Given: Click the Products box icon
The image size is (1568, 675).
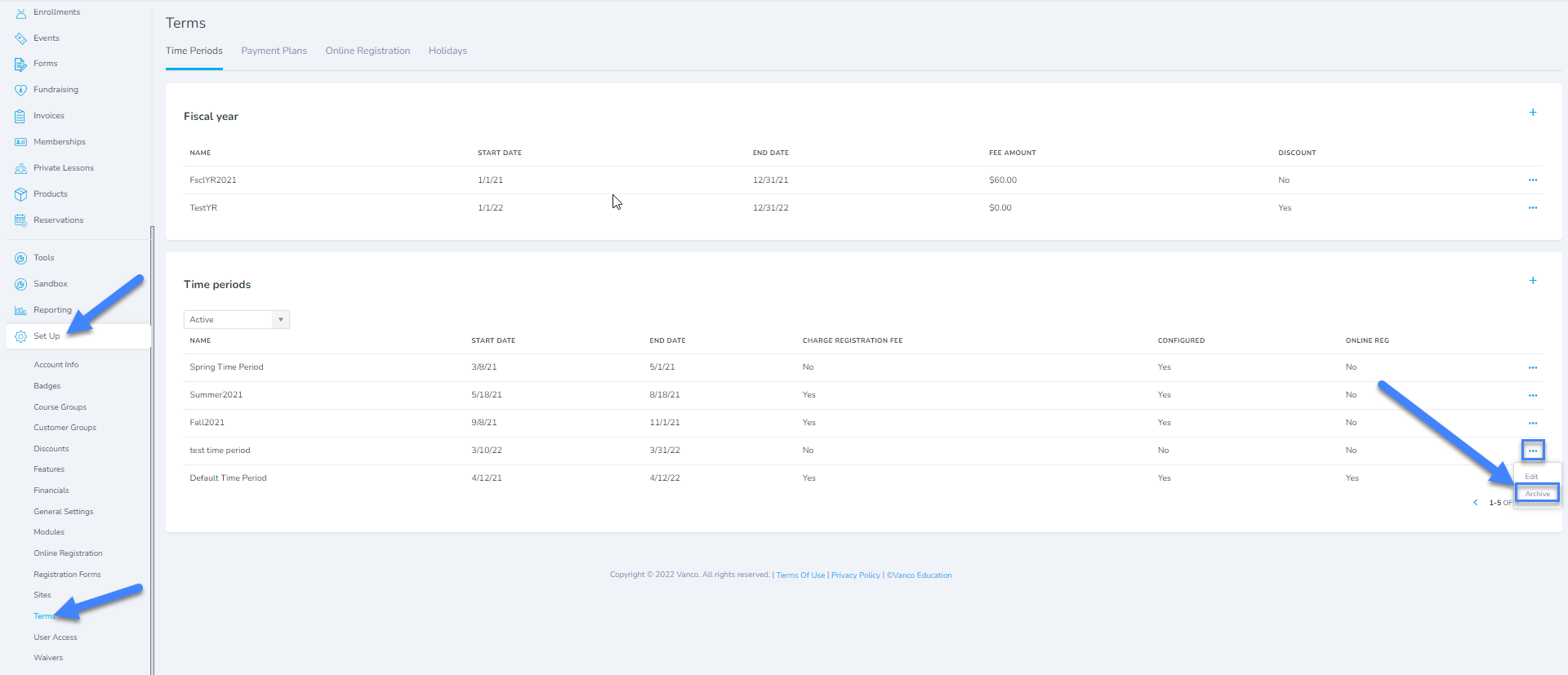Looking at the screenshot, I should pyautogui.click(x=20, y=194).
